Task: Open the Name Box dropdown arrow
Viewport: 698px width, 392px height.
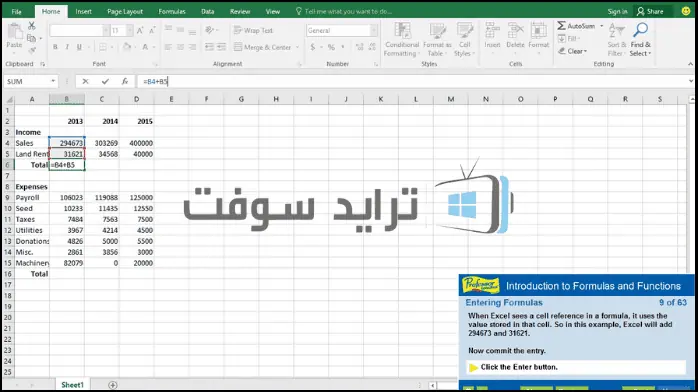Action: pos(53,81)
